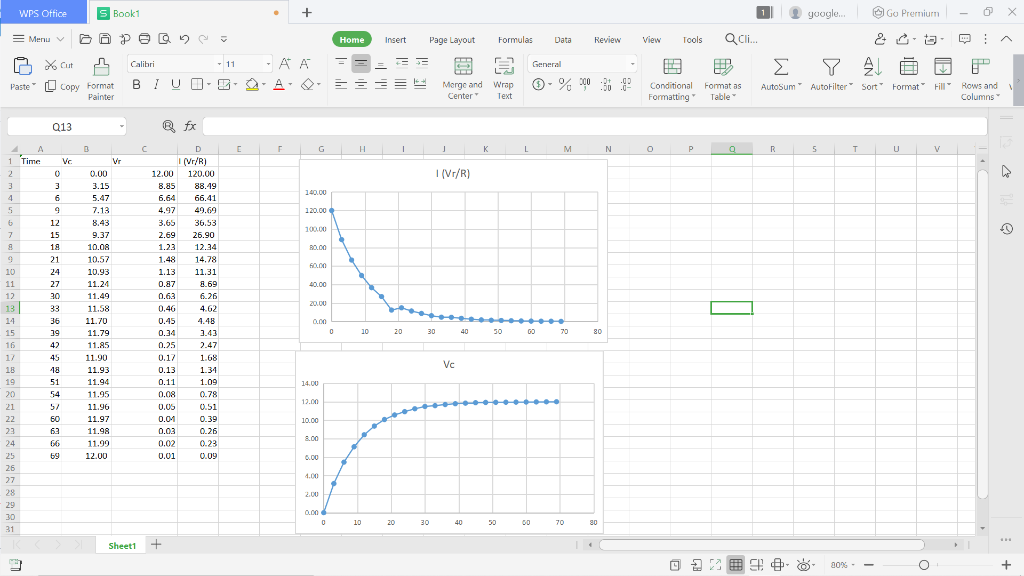1024x576 pixels.
Task: Toggle bold formatting
Action: point(136,84)
